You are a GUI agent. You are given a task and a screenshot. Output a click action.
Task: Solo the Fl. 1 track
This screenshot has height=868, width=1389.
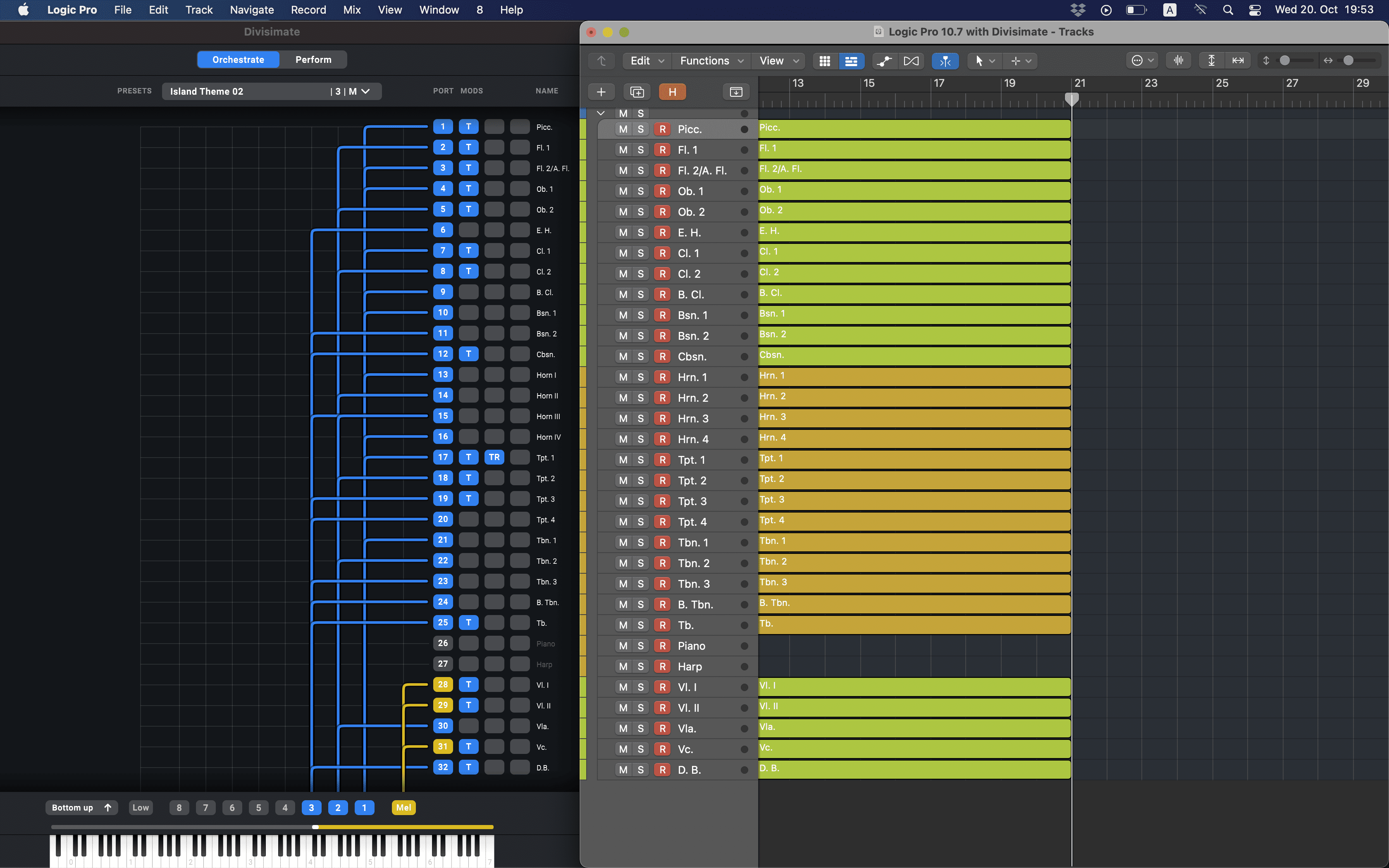click(x=640, y=150)
